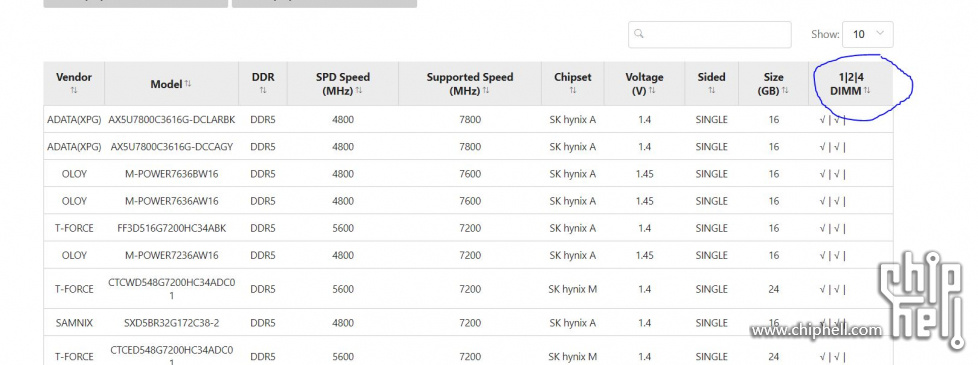Sort by Size (GB) column arrows

coord(785,90)
